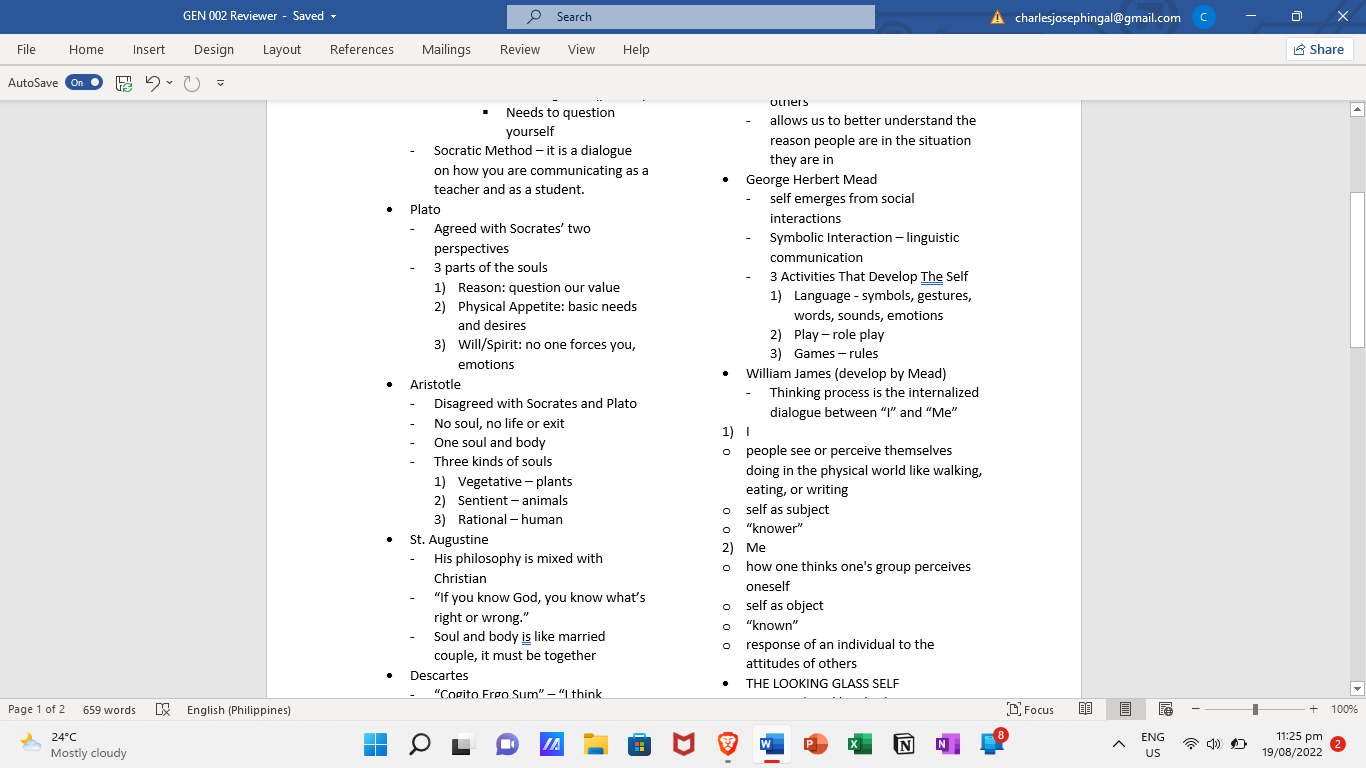Select the Web Layout view icon
Image resolution: width=1366 pixels, height=768 pixels.
tap(1165, 709)
